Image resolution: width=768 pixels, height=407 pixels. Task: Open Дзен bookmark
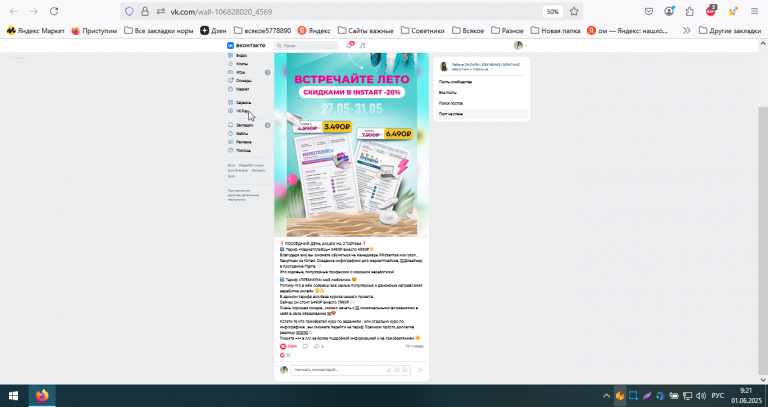[x=213, y=30]
